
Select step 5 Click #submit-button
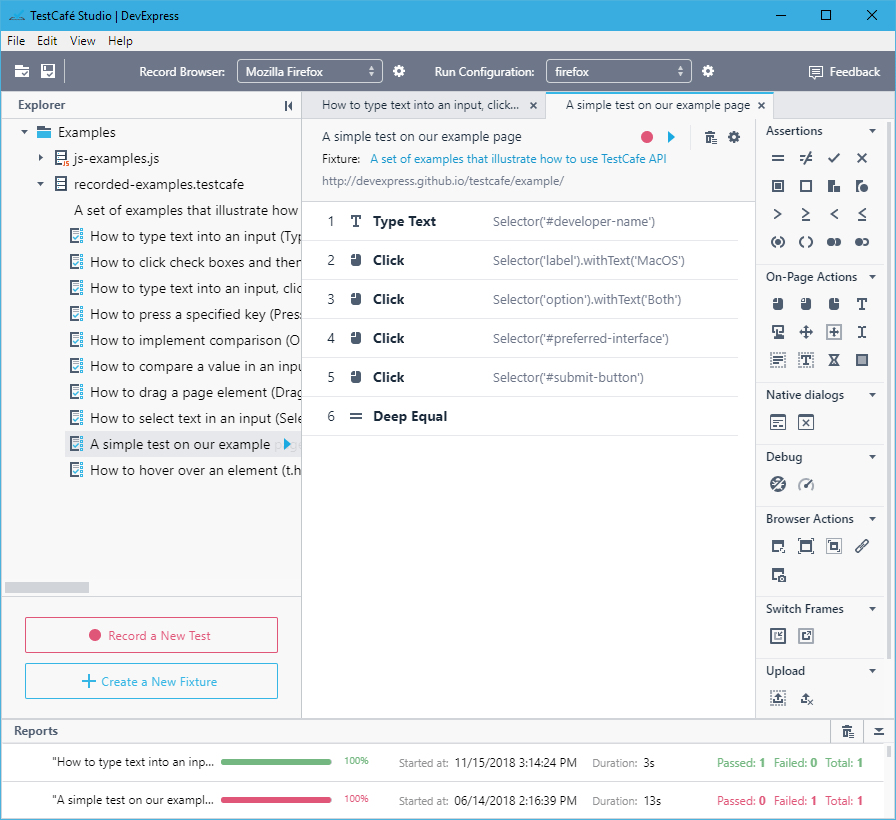[520, 377]
